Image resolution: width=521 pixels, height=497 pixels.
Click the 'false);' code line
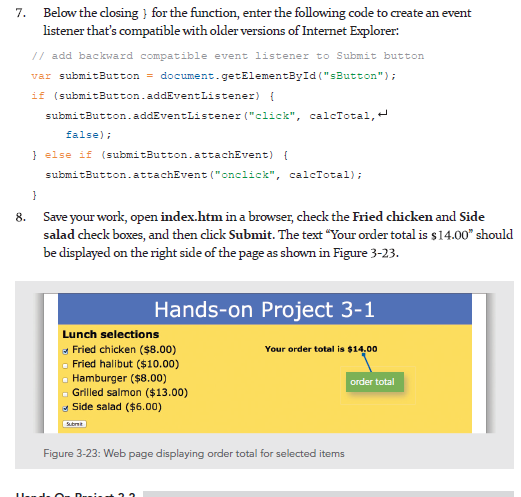(88, 135)
